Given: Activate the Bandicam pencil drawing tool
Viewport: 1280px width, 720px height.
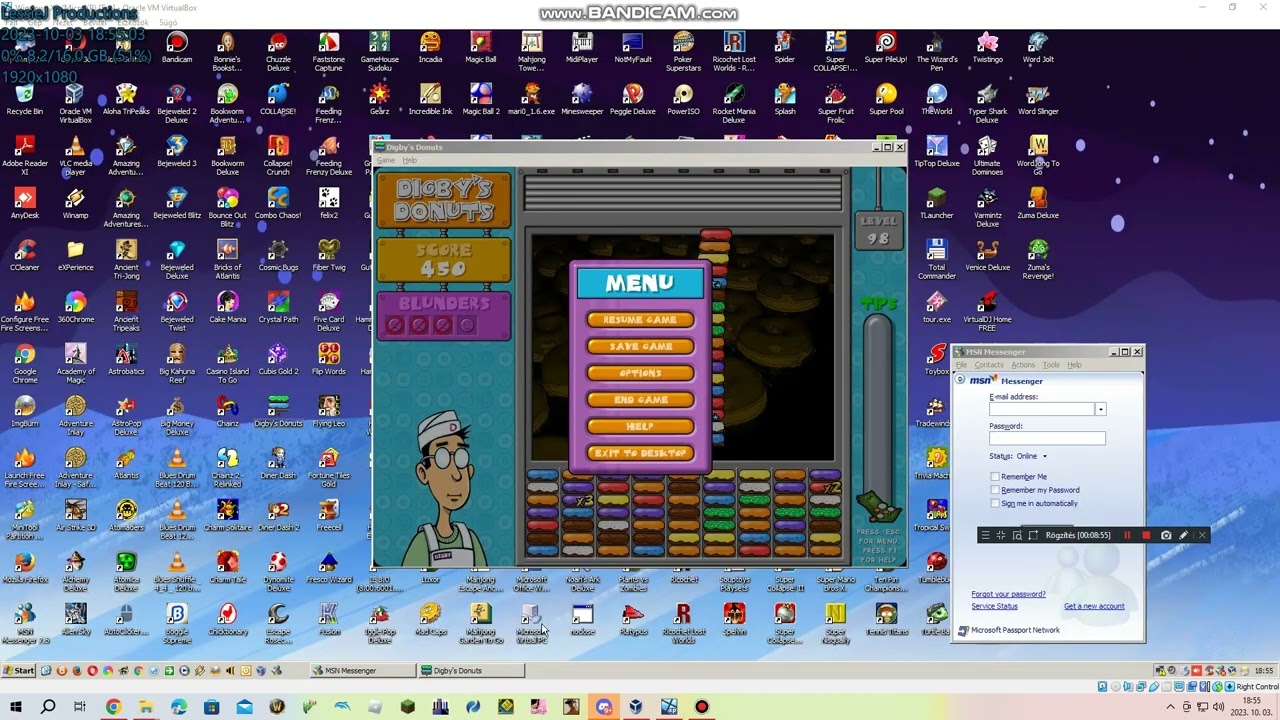Looking at the screenshot, I should pos(1184,535).
